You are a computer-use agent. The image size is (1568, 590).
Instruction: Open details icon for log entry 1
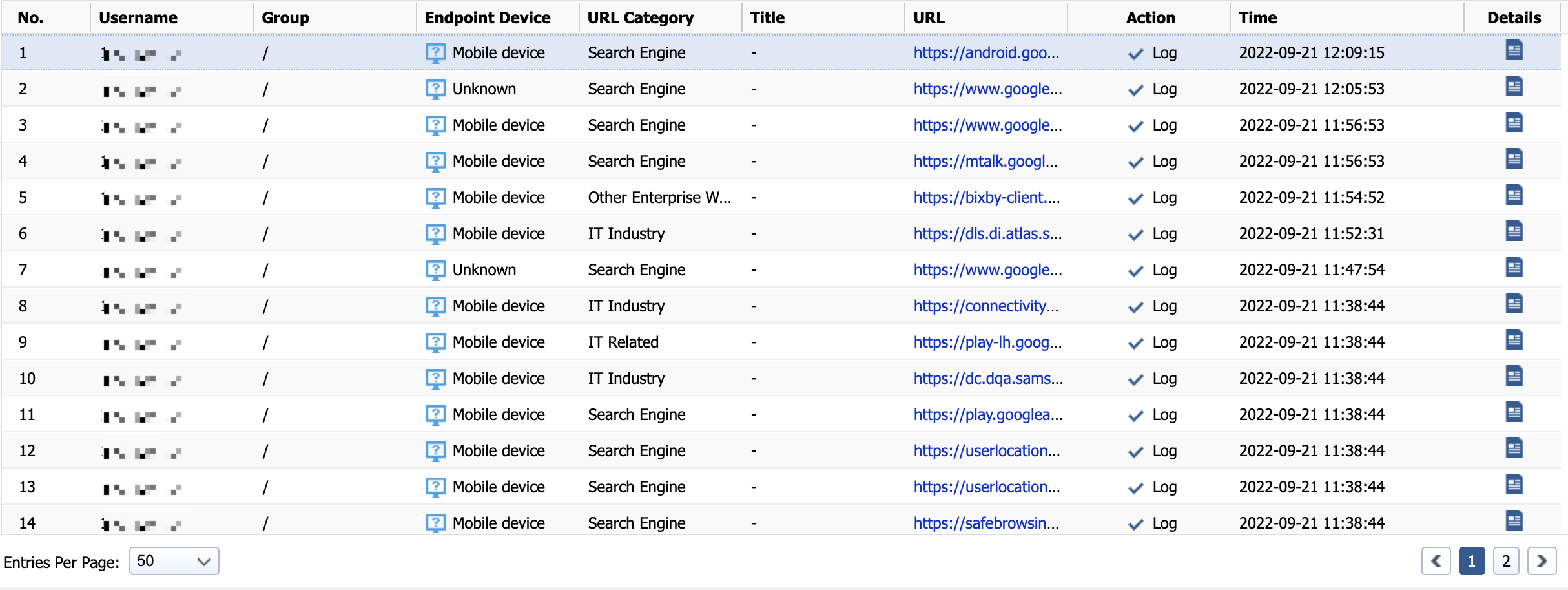[x=1514, y=50]
